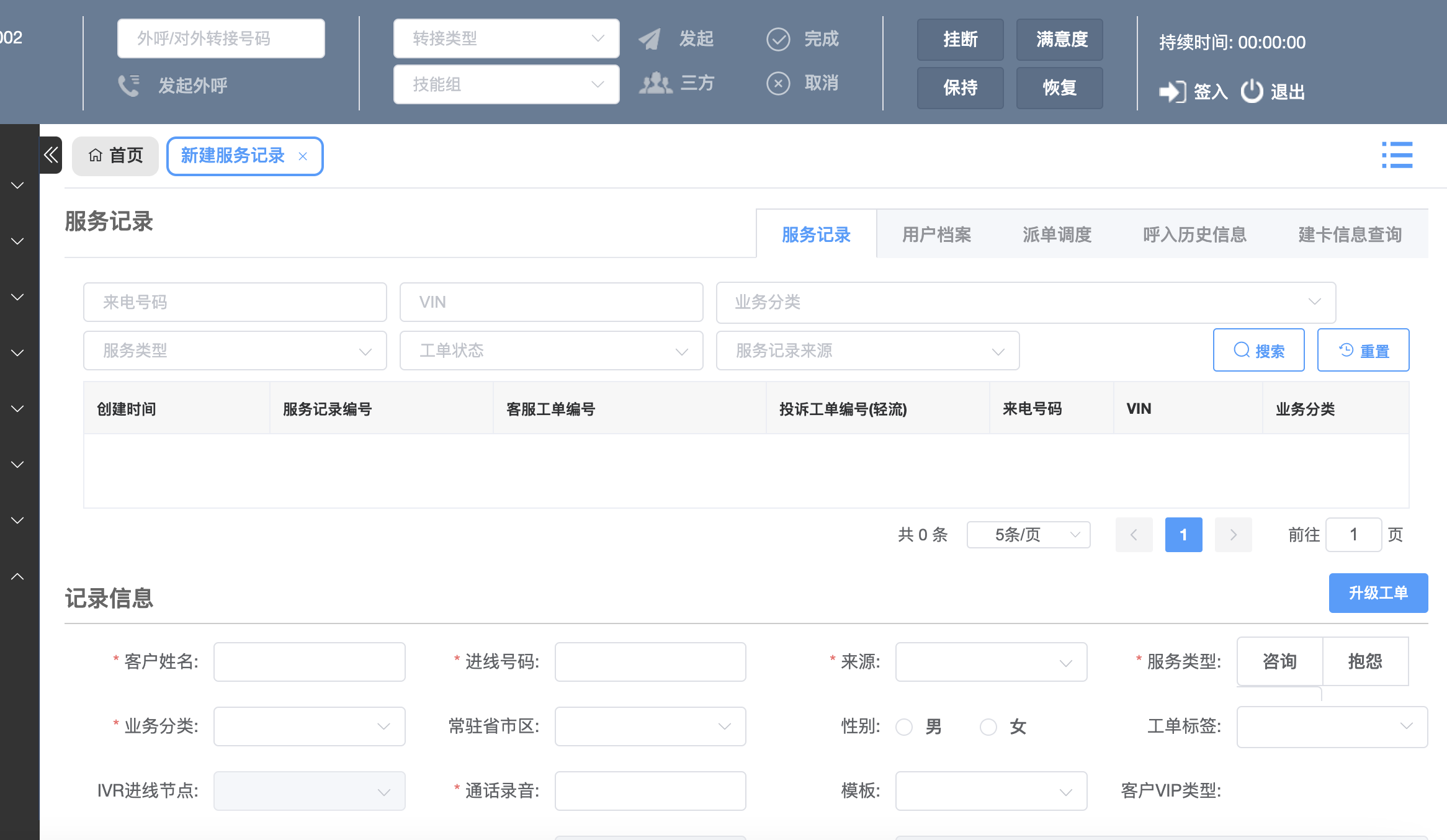Click the 签入 sign-in arrow icon
1447x840 pixels.
pos(1173,92)
